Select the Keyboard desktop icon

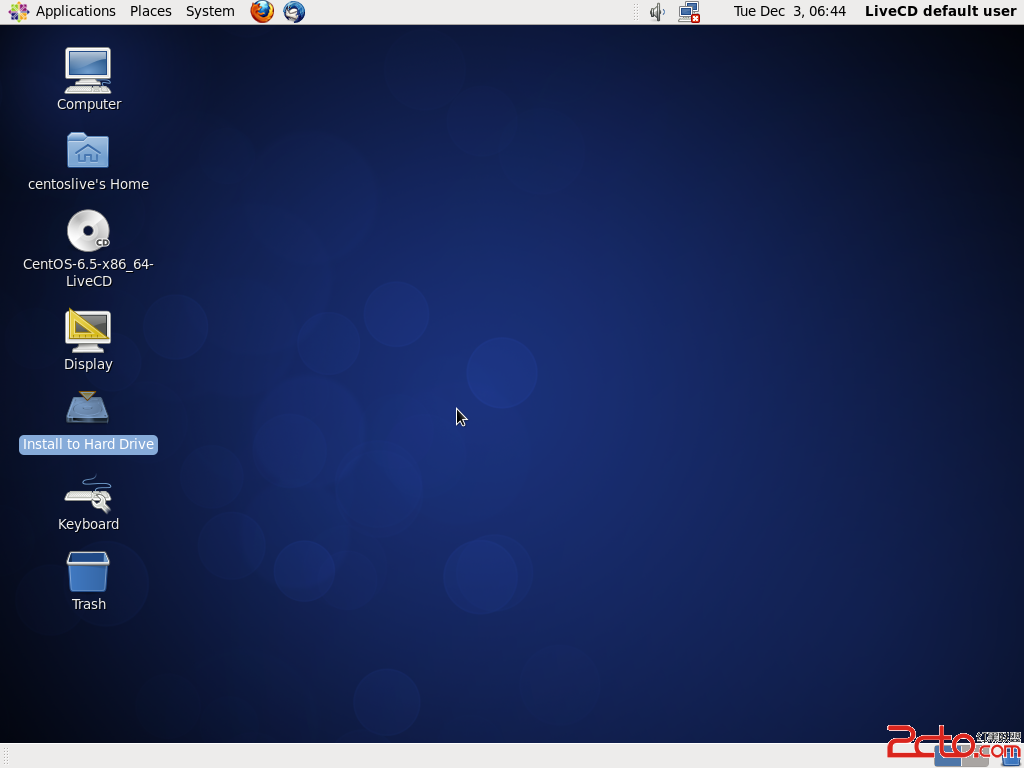[x=88, y=494]
